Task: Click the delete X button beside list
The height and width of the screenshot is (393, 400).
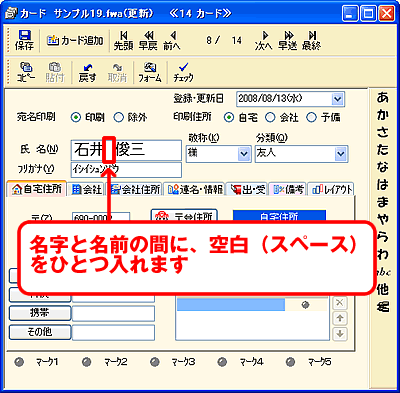Action: point(340,303)
